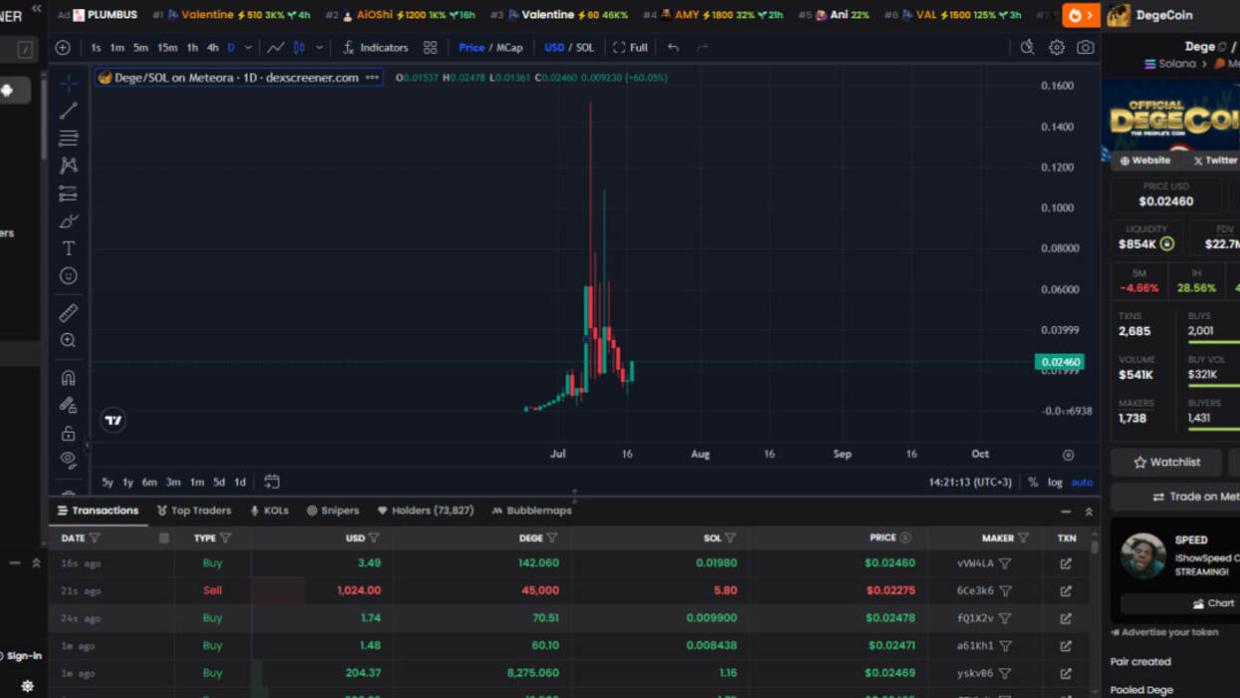Open the symbol legend options ellipsis
The image size is (1240, 698).
(372, 77)
